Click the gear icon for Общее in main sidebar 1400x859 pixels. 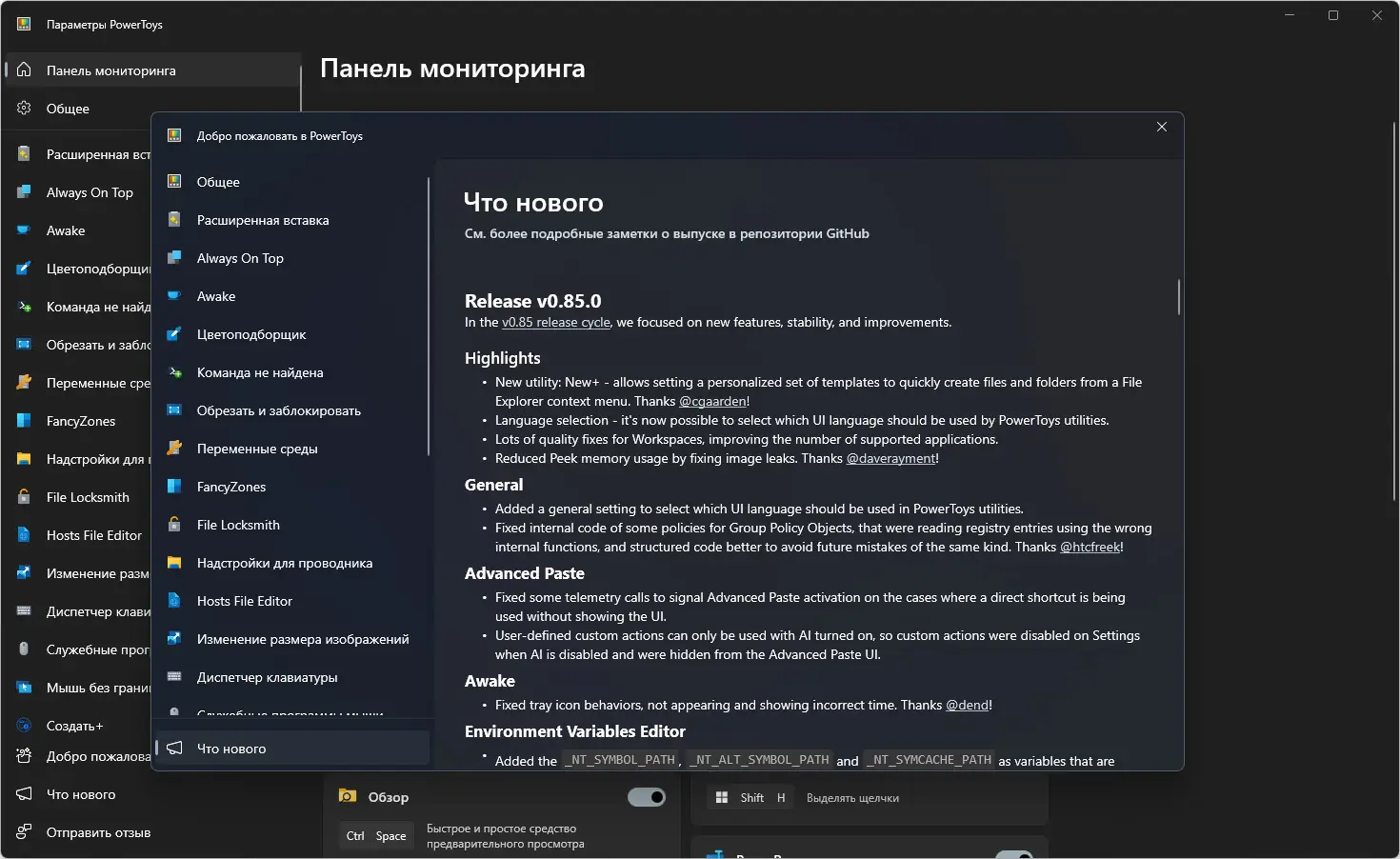click(x=24, y=109)
